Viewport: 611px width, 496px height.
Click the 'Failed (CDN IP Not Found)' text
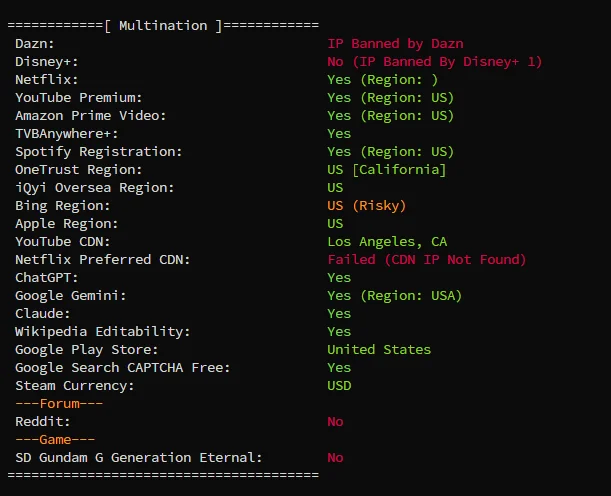(x=426, y=260)
